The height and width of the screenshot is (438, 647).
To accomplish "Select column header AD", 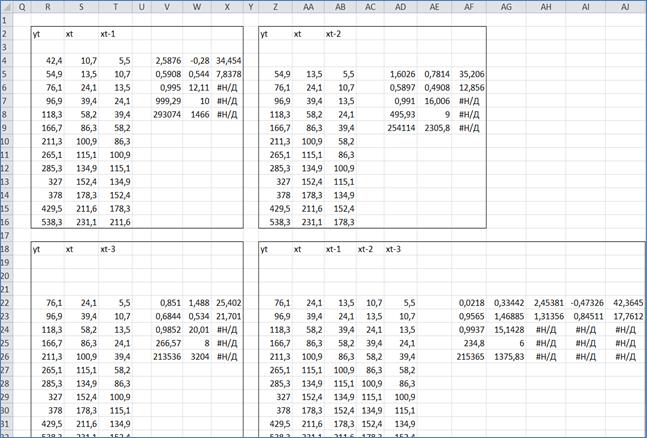I will pos(401,6).
